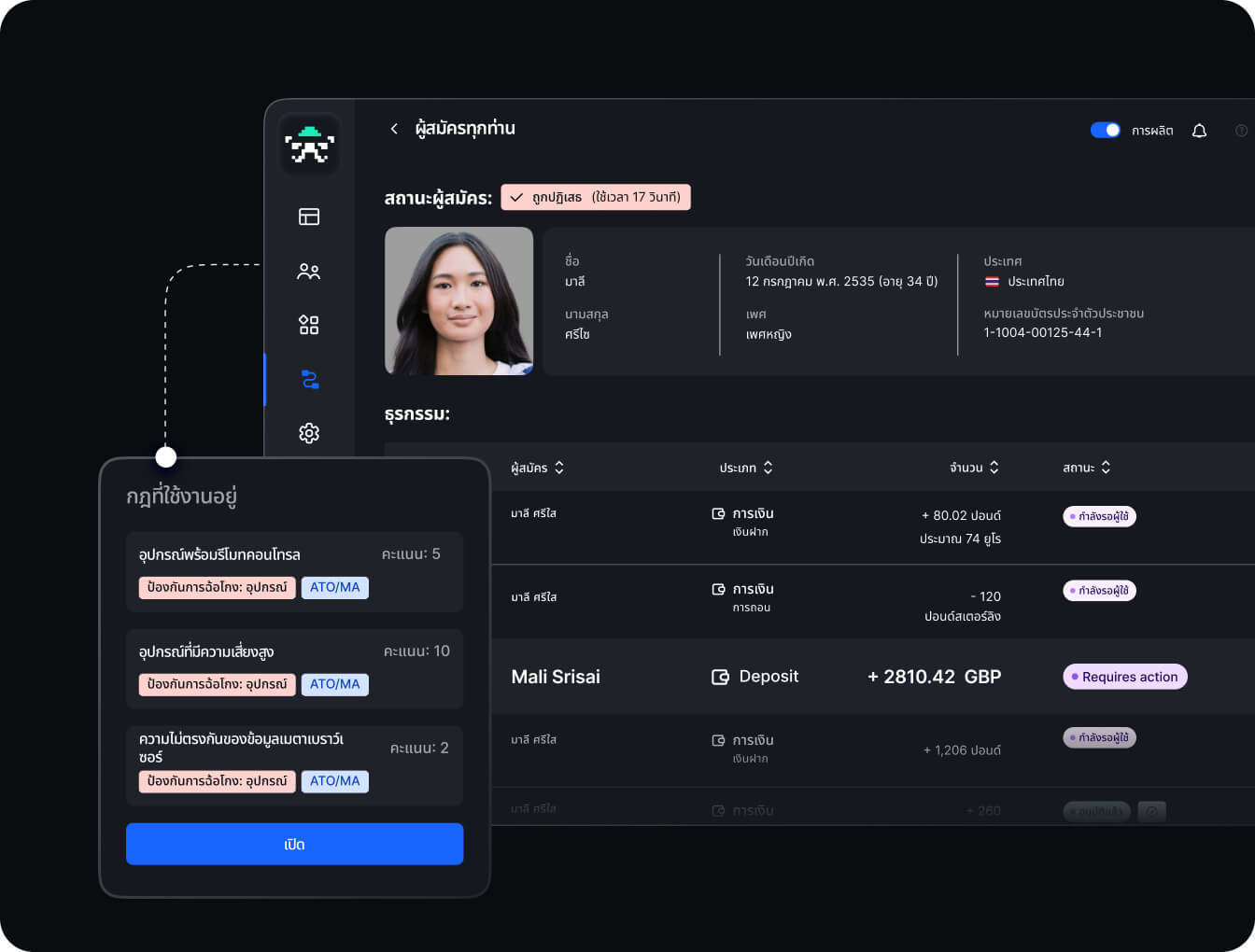Open the applicants people icon in sidebar
Image resolution: width=1255 pixels, height=952 pixels.
pos(309,272)
